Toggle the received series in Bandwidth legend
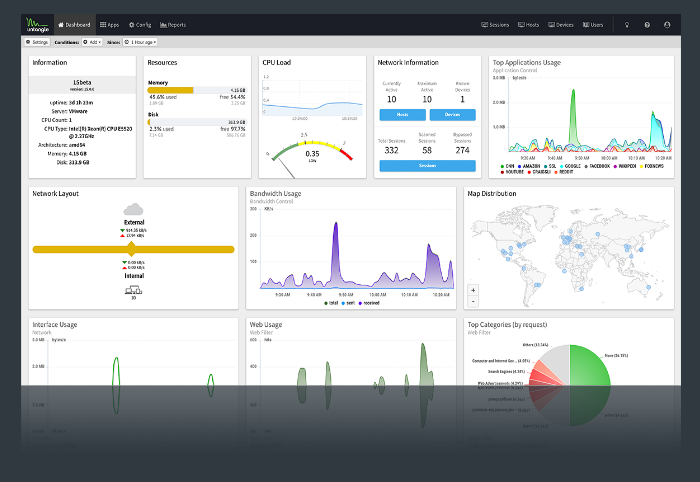700x482 pixels. (x=369, y=303)
